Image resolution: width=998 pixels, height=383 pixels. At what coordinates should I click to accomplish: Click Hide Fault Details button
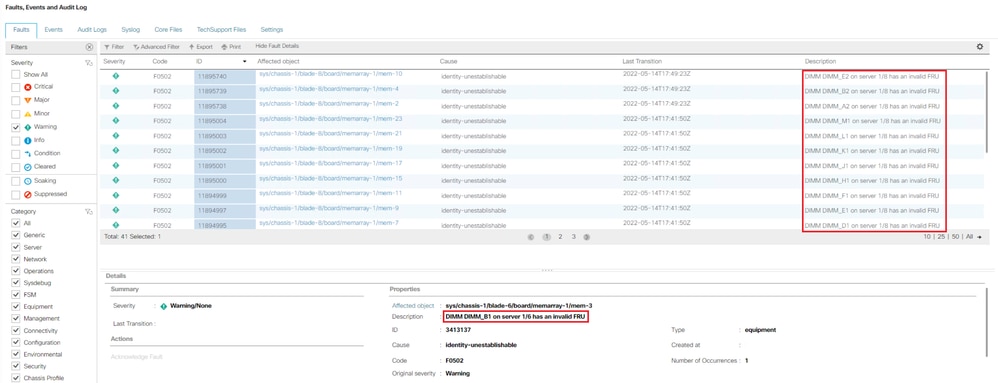click(x=277, y=46)
